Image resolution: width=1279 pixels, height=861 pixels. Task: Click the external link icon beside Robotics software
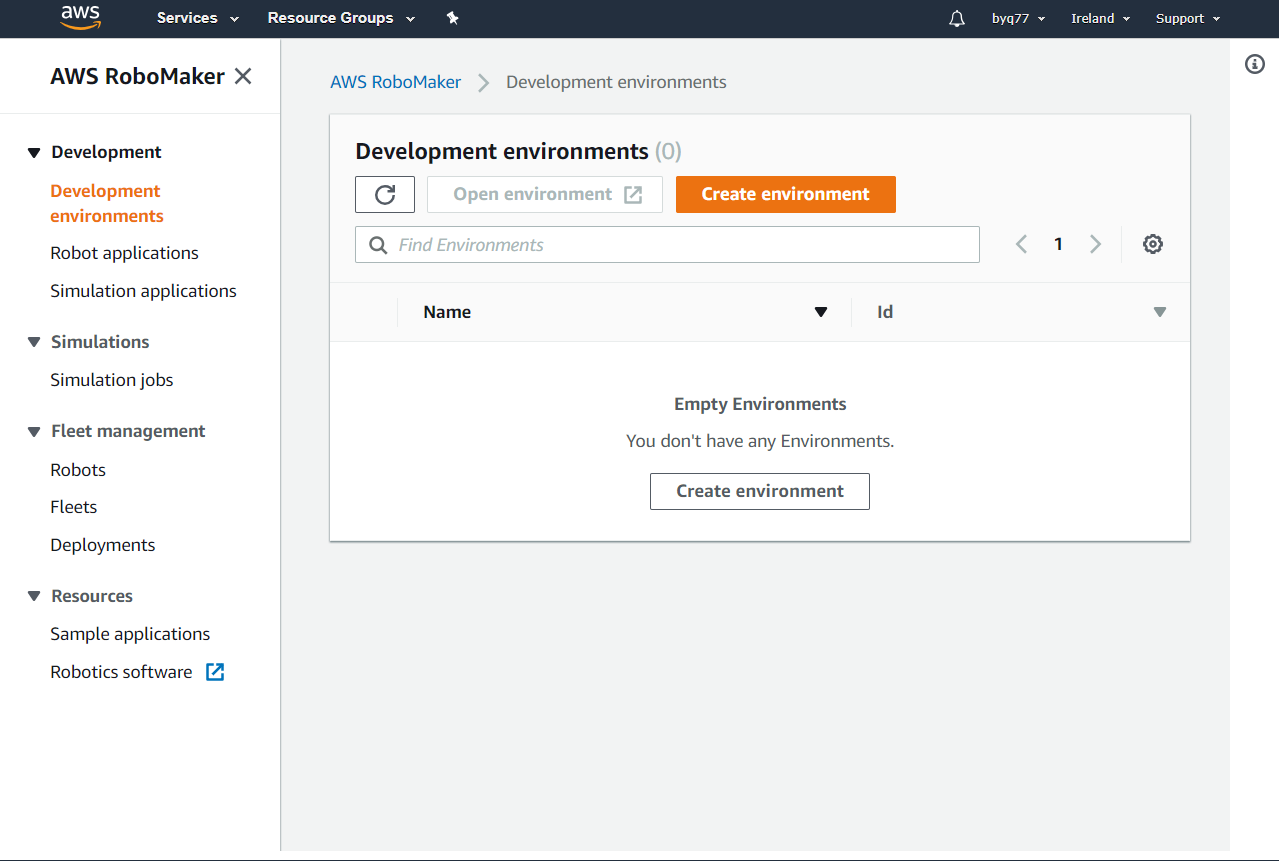point(215,672)
